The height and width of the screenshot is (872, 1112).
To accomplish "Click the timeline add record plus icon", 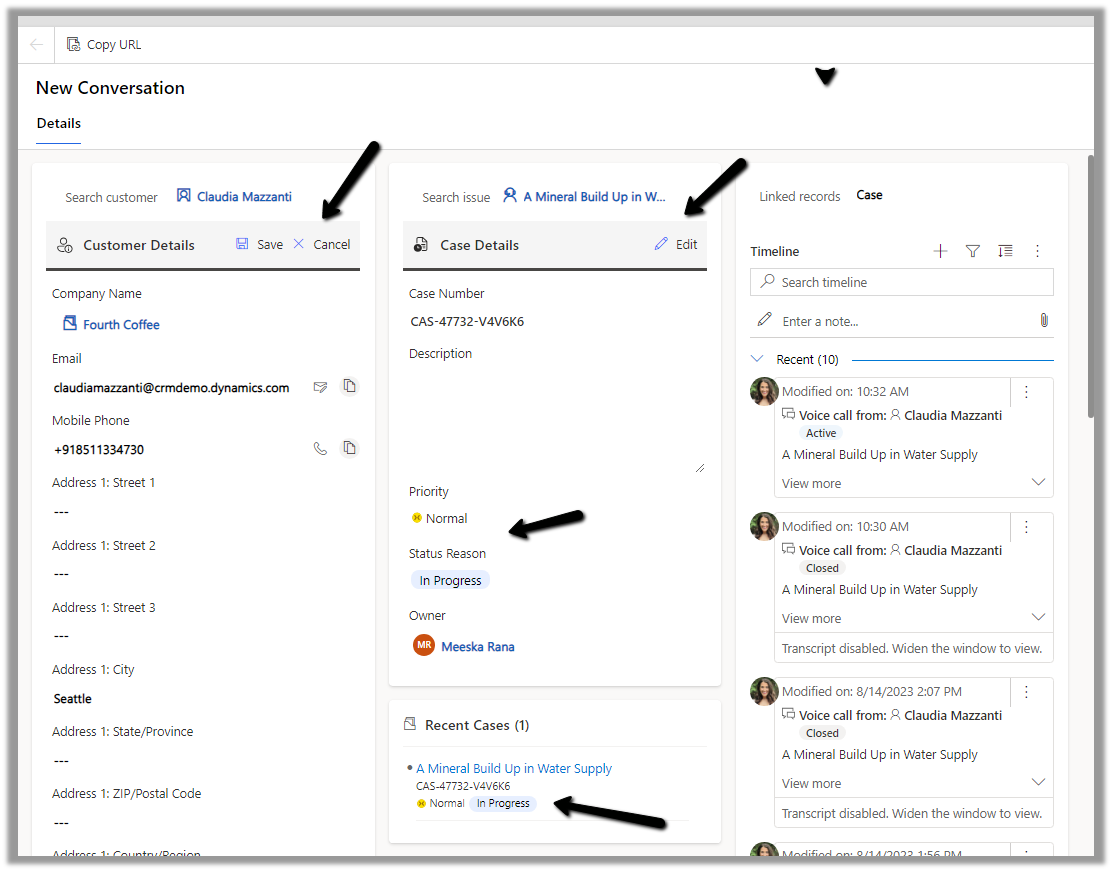I will (x=940, y=252).
